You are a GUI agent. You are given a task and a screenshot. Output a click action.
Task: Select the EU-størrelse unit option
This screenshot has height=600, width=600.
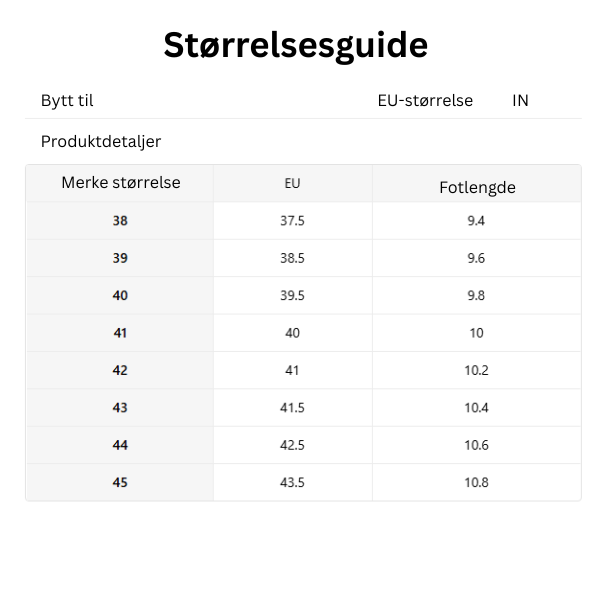pos(425,101)
